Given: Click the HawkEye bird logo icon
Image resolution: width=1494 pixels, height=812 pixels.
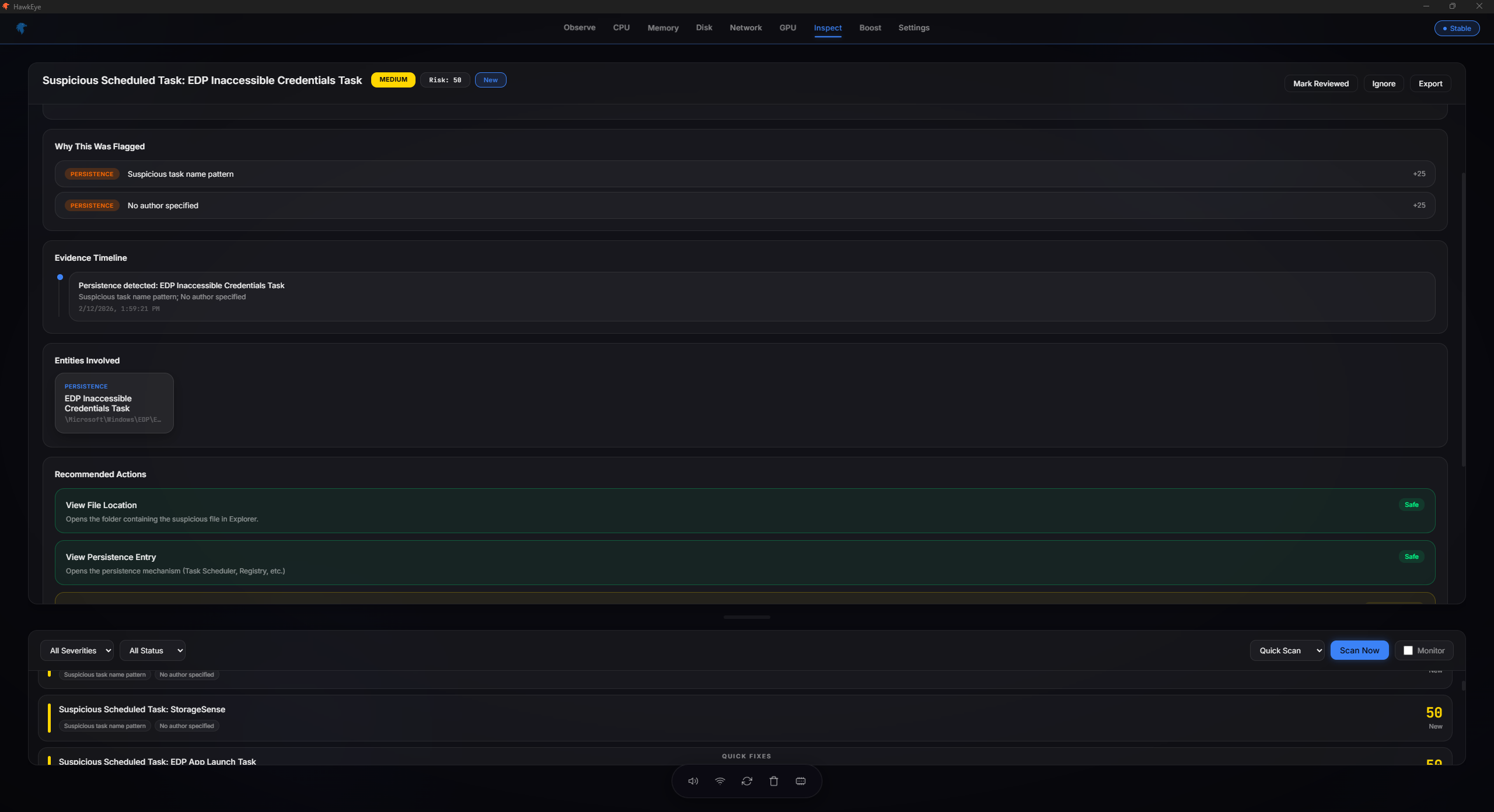Looking at the screenshot, I should pyautogui.click(x=22, y=28).
